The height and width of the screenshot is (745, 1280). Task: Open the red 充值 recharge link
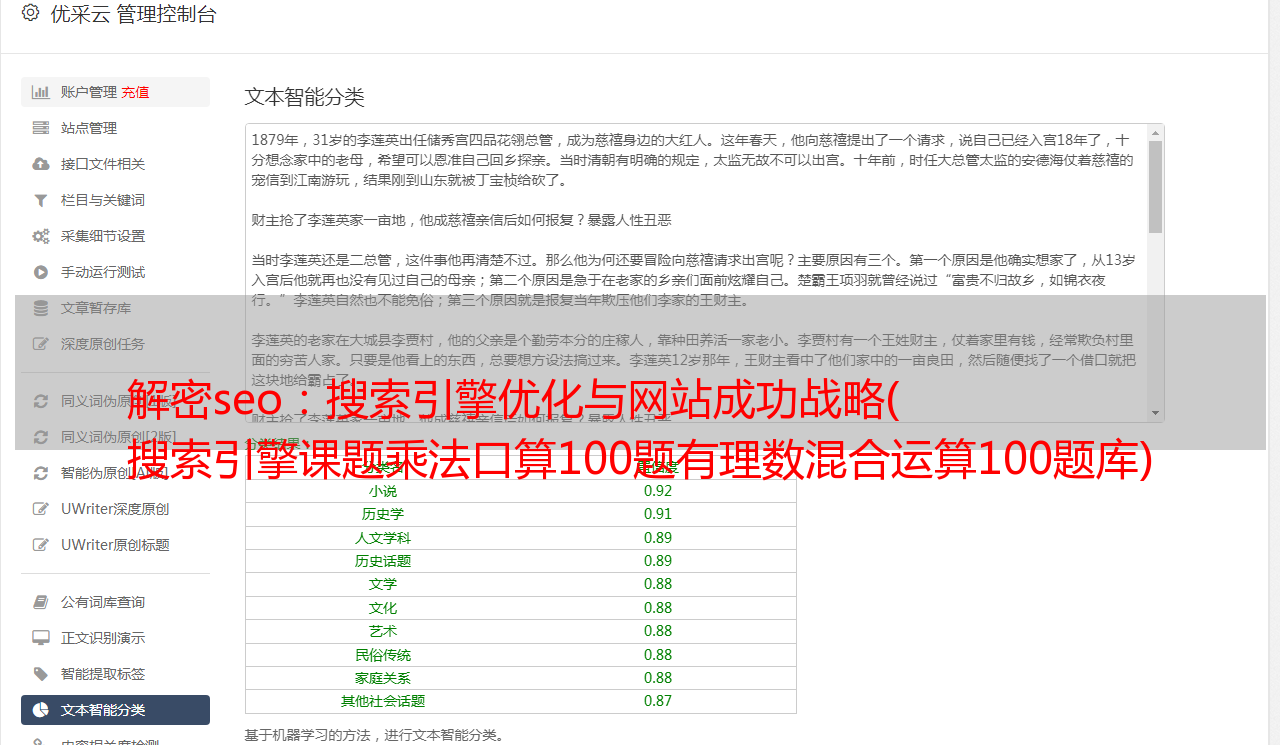[x=135, y=92]
